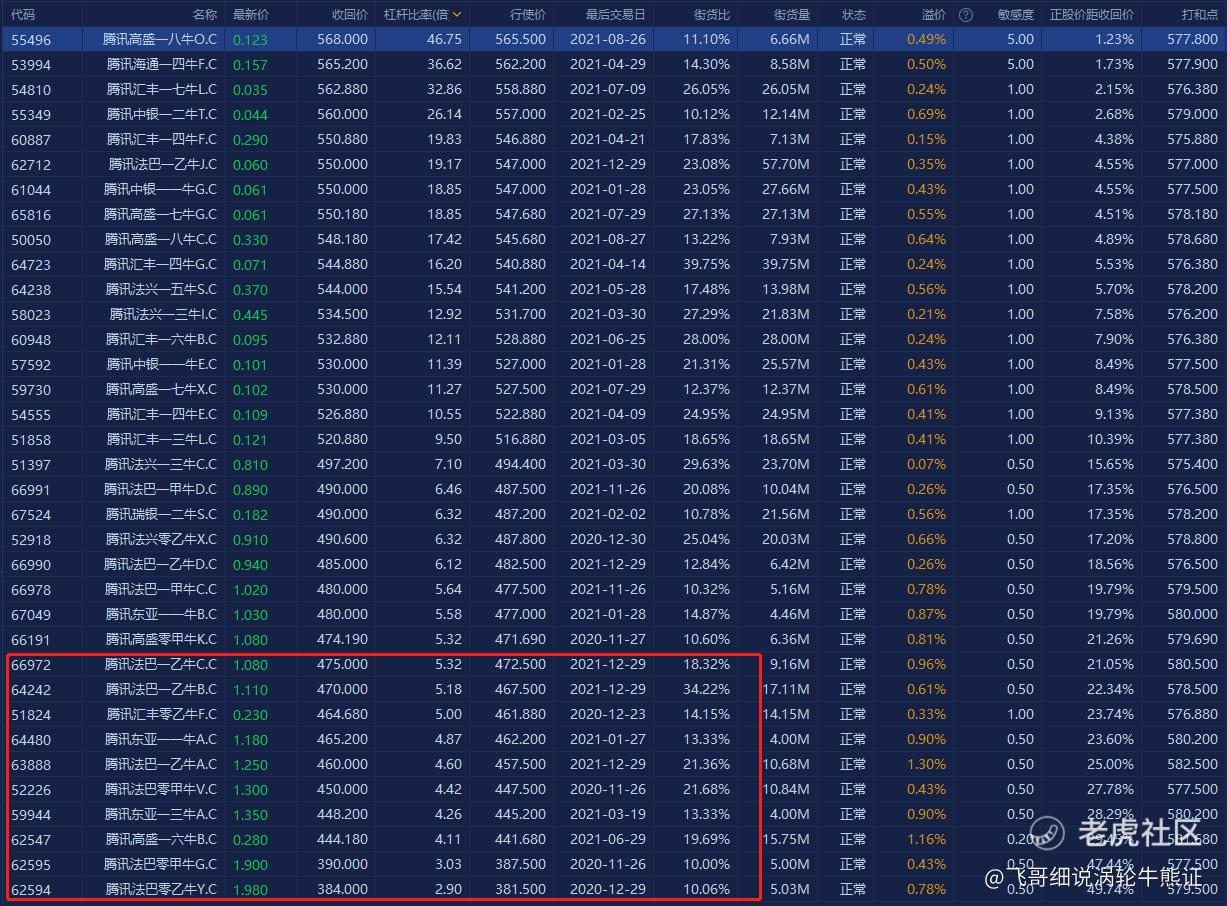1227x906 pixels.
Task: Select code cell 62712
Action: (x=31, y=164)
